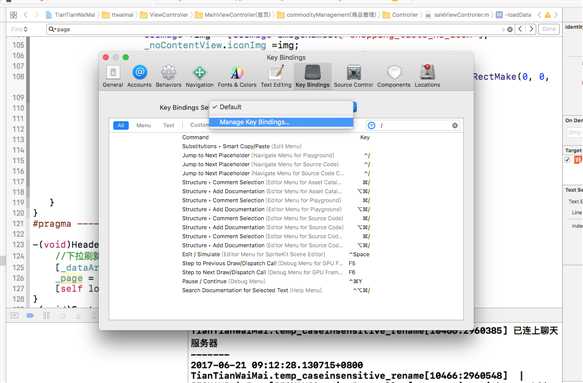Open the saleViewController.m file breadcrumb
This screenshot has height=383, width=583.
pos(457,15)
